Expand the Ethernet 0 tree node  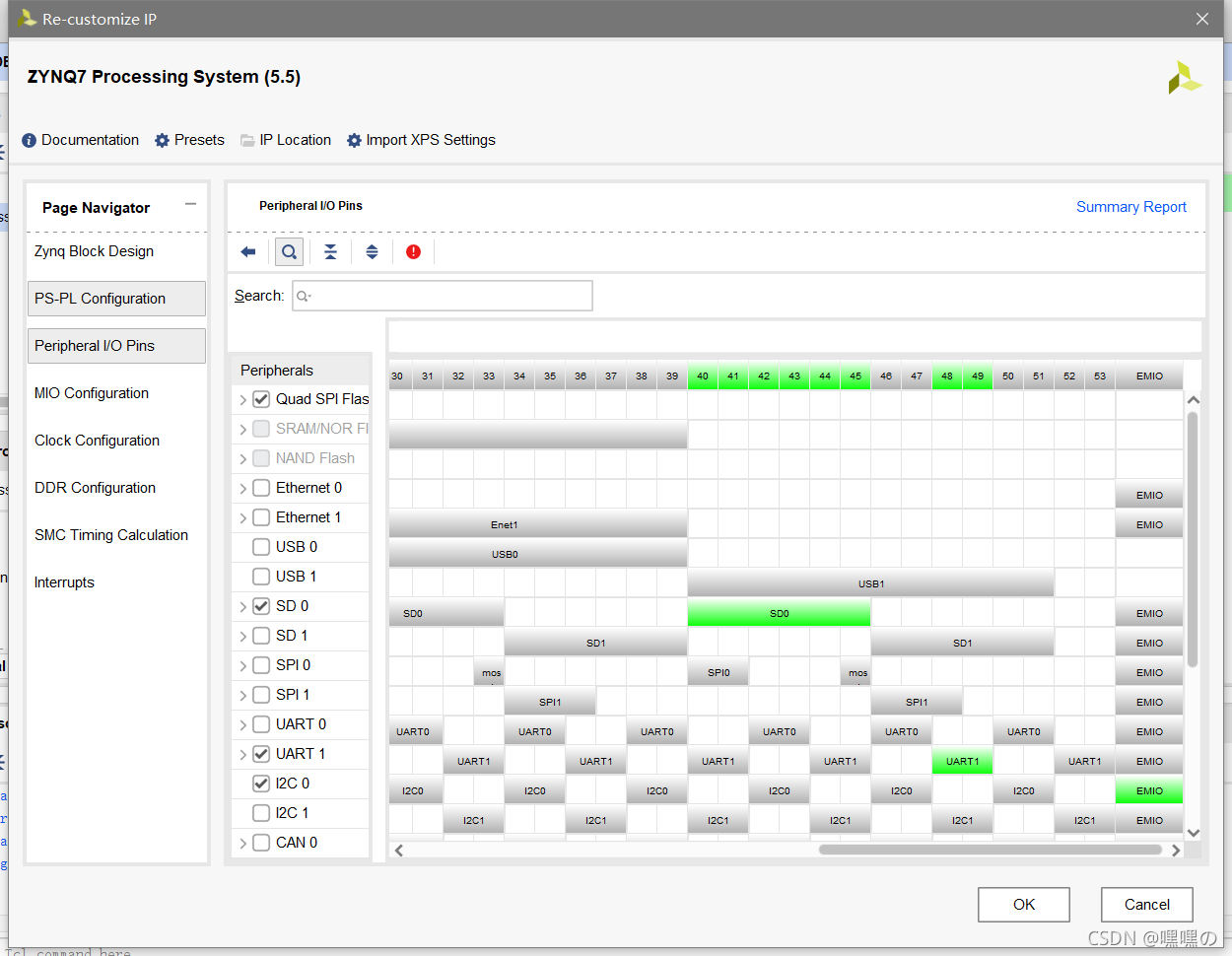[243, 489]
